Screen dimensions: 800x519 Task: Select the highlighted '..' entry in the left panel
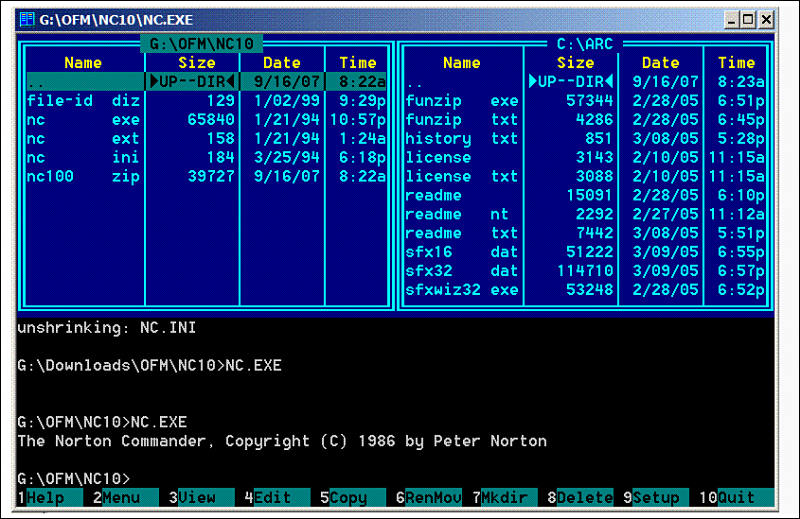207,82
